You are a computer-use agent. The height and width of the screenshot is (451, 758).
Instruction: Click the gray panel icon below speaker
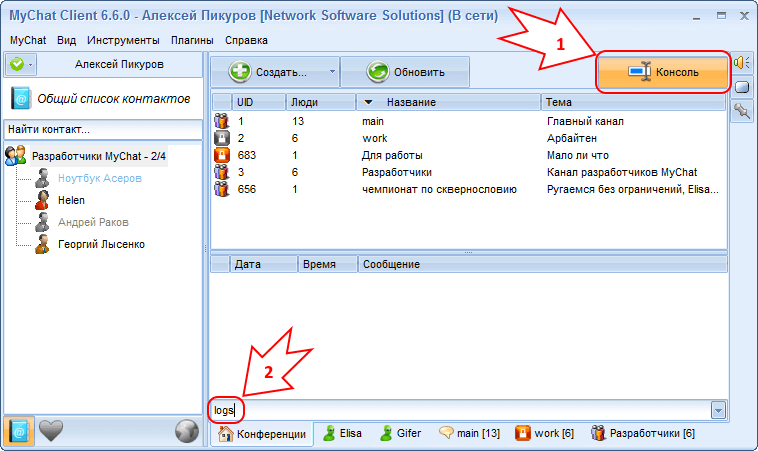coord(742,88)
